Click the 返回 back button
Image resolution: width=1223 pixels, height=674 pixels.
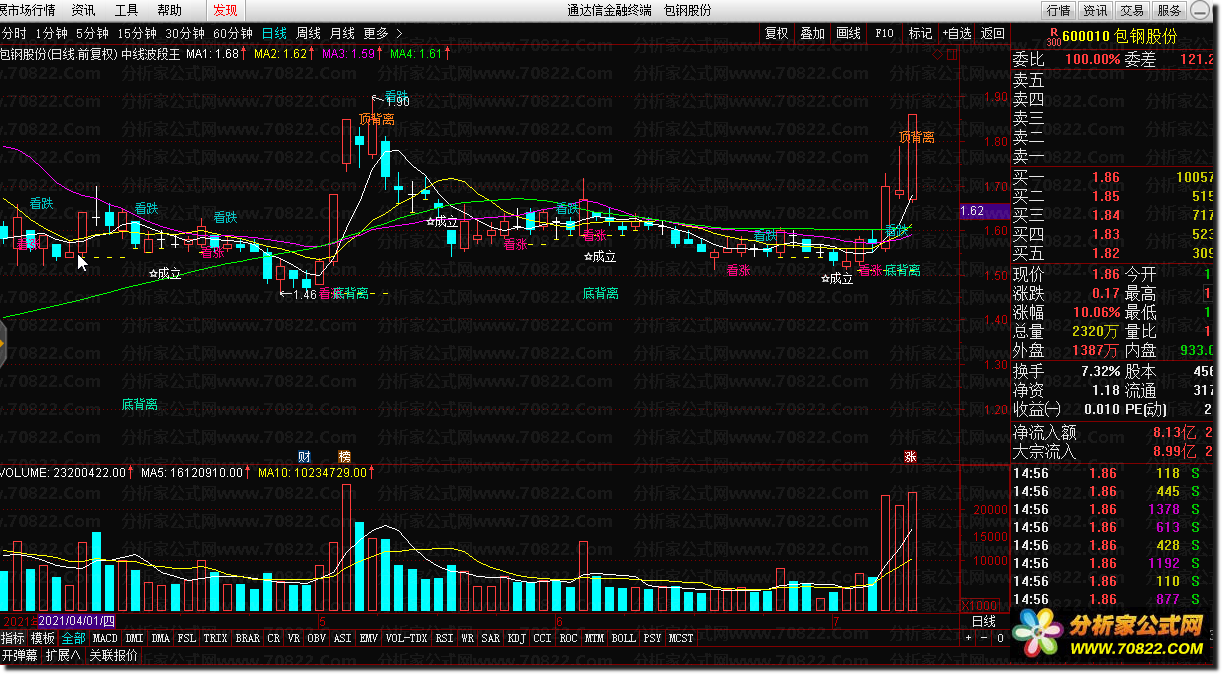pyautogui.click(x=992, y=33)
